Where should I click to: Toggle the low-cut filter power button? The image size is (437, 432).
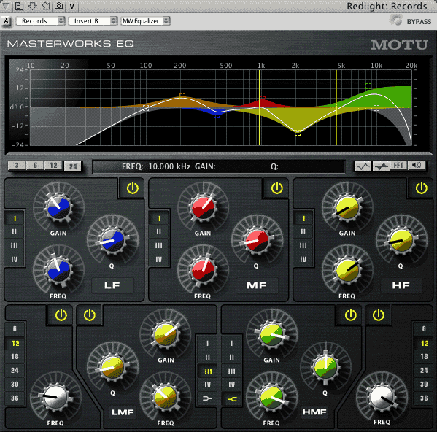61,315
